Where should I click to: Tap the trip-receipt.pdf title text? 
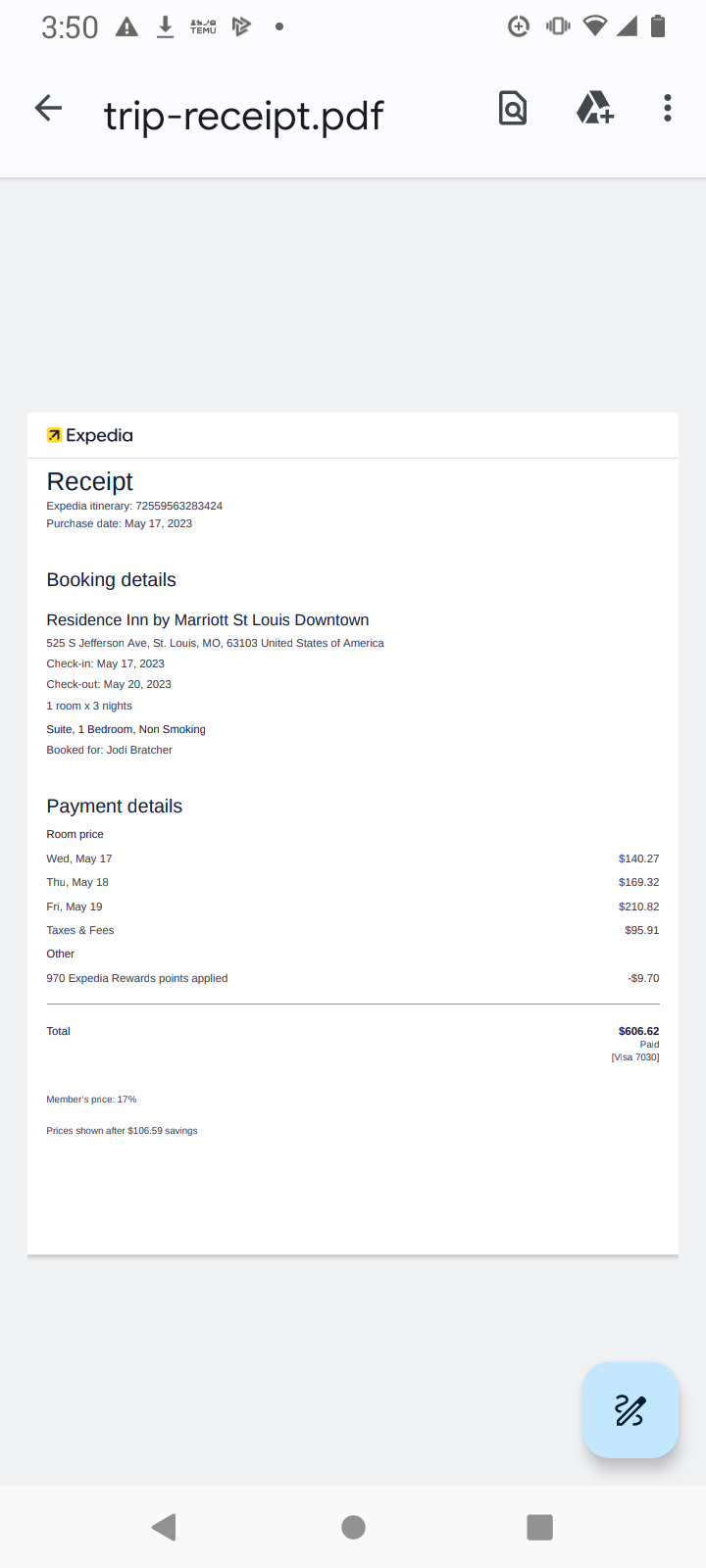point(243,116)
